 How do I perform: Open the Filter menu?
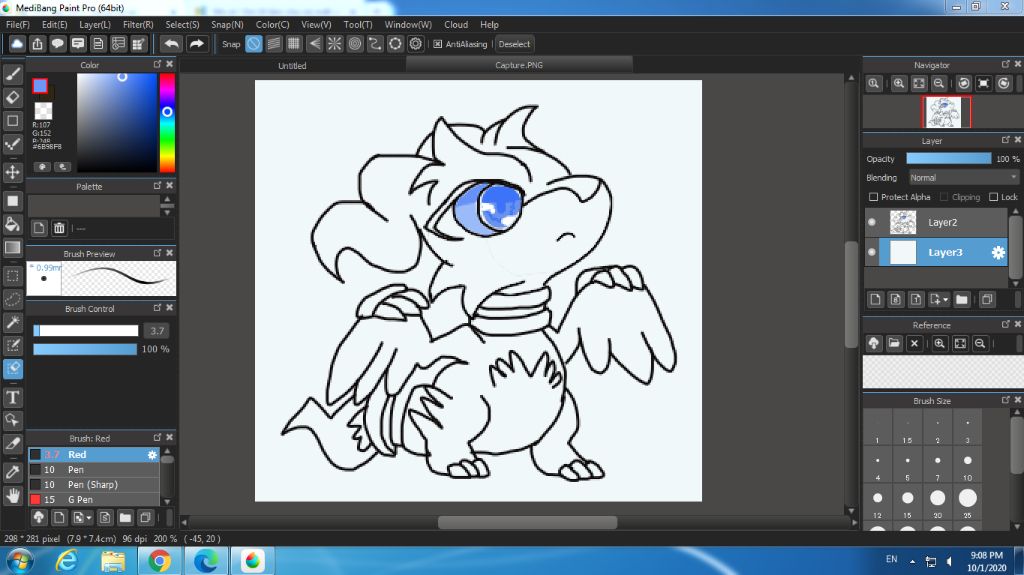tap(138, 24)
